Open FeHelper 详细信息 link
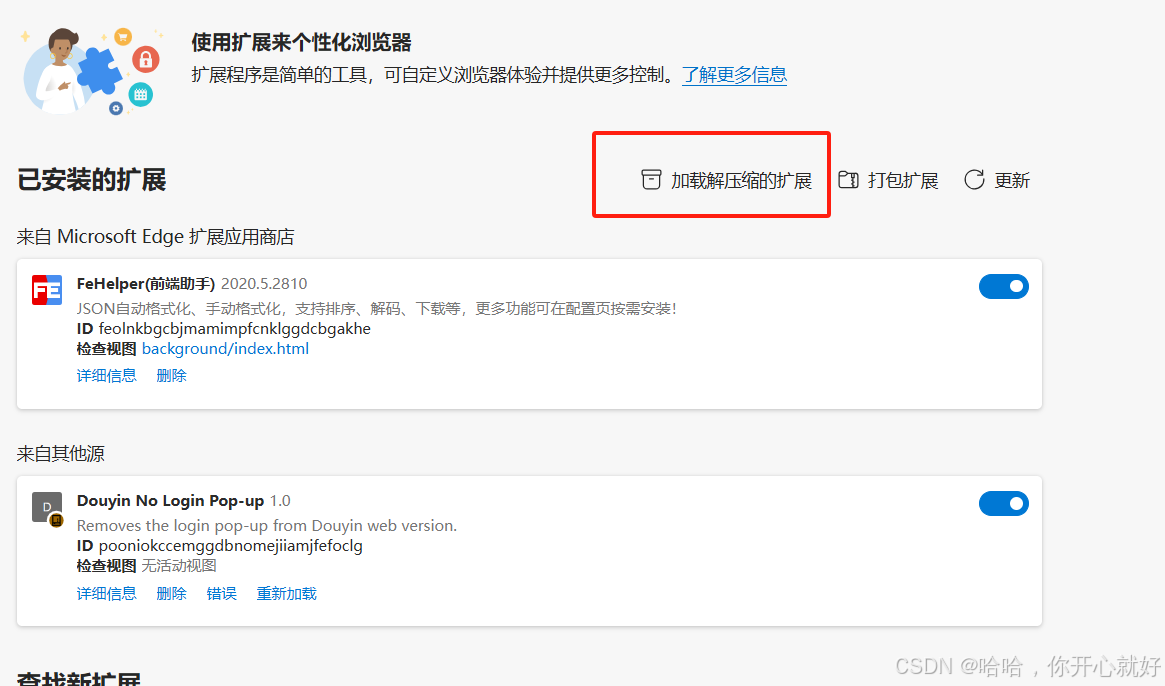The width and height of the screenshot is (1165, 686). [x=106, y=375]
